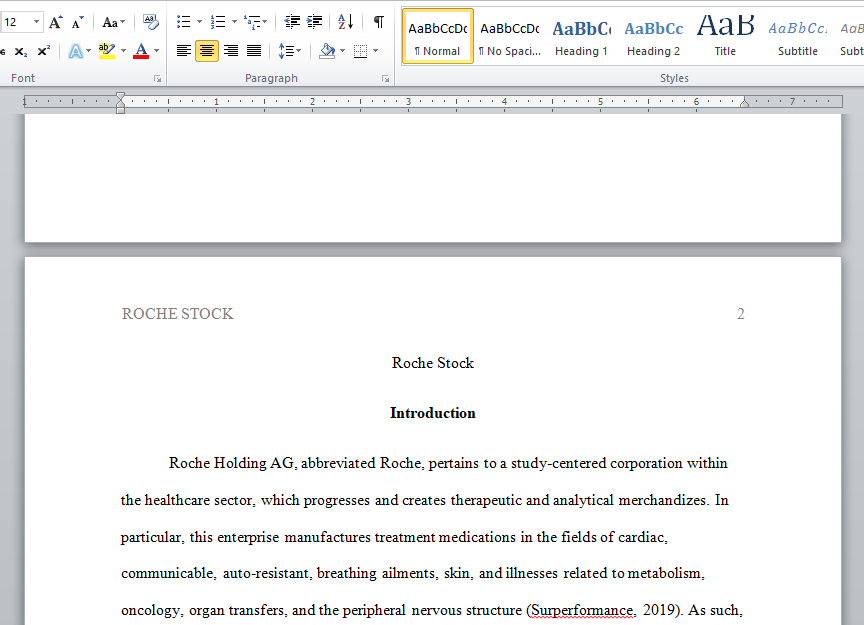The width and height of the screenshot is (864, 625).
Task: Click the Borders icon
Action: pyautogui.click(x=360, y=51)
